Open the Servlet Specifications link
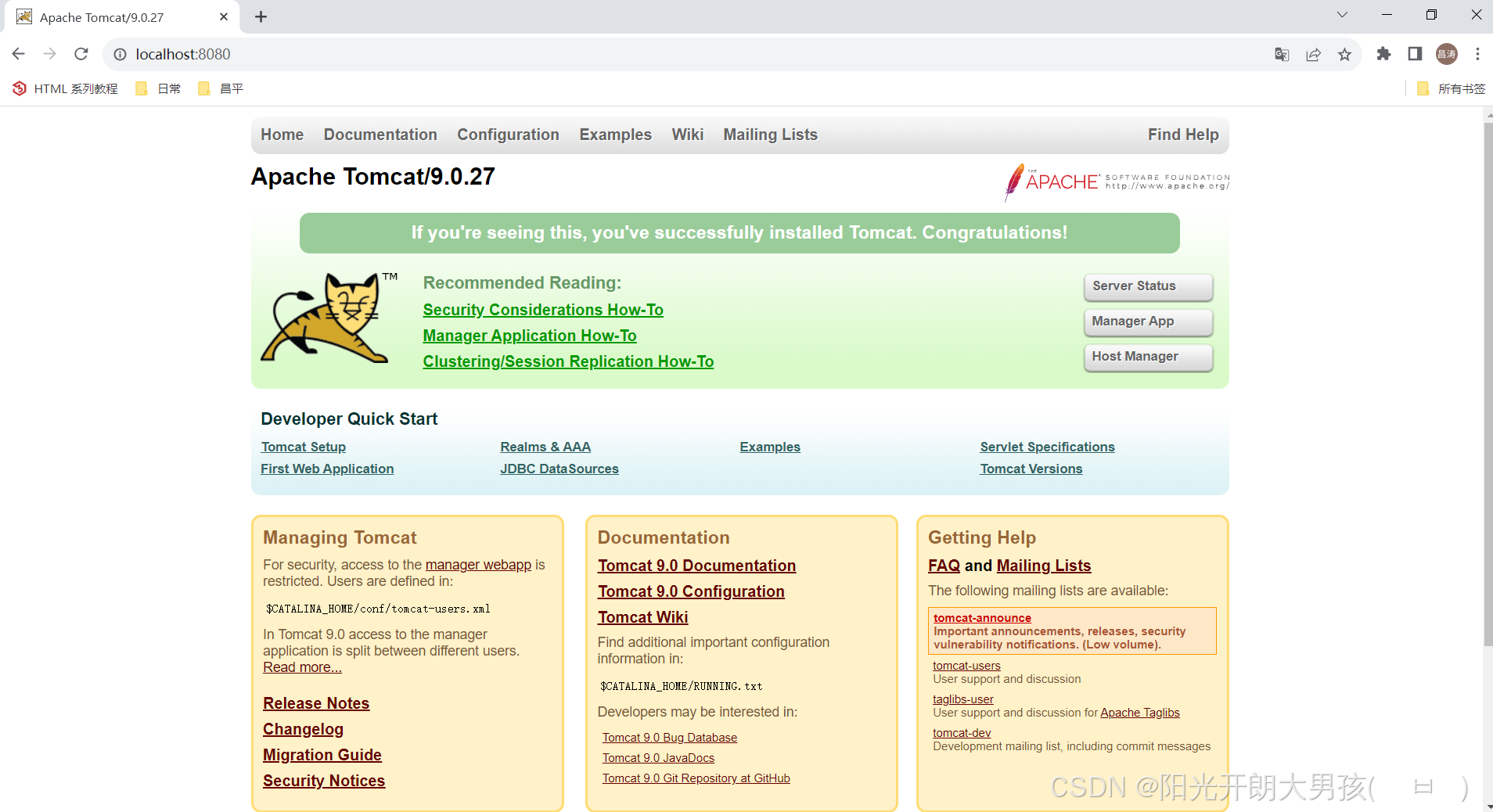 tap(1047, 447)
